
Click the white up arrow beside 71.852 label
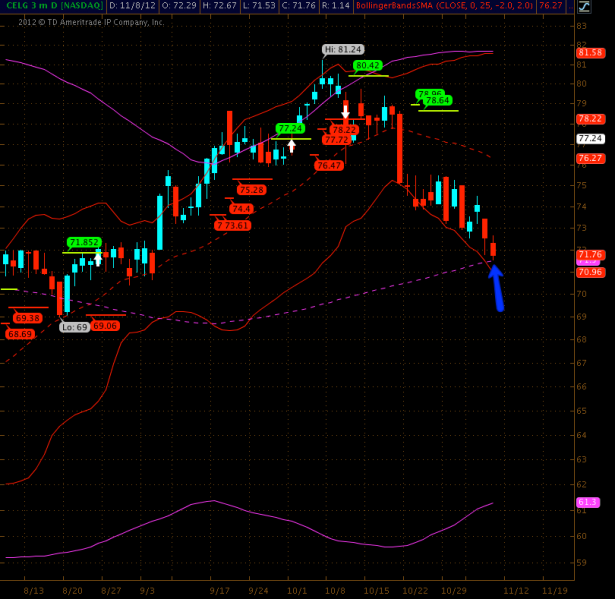click(98, 258)
